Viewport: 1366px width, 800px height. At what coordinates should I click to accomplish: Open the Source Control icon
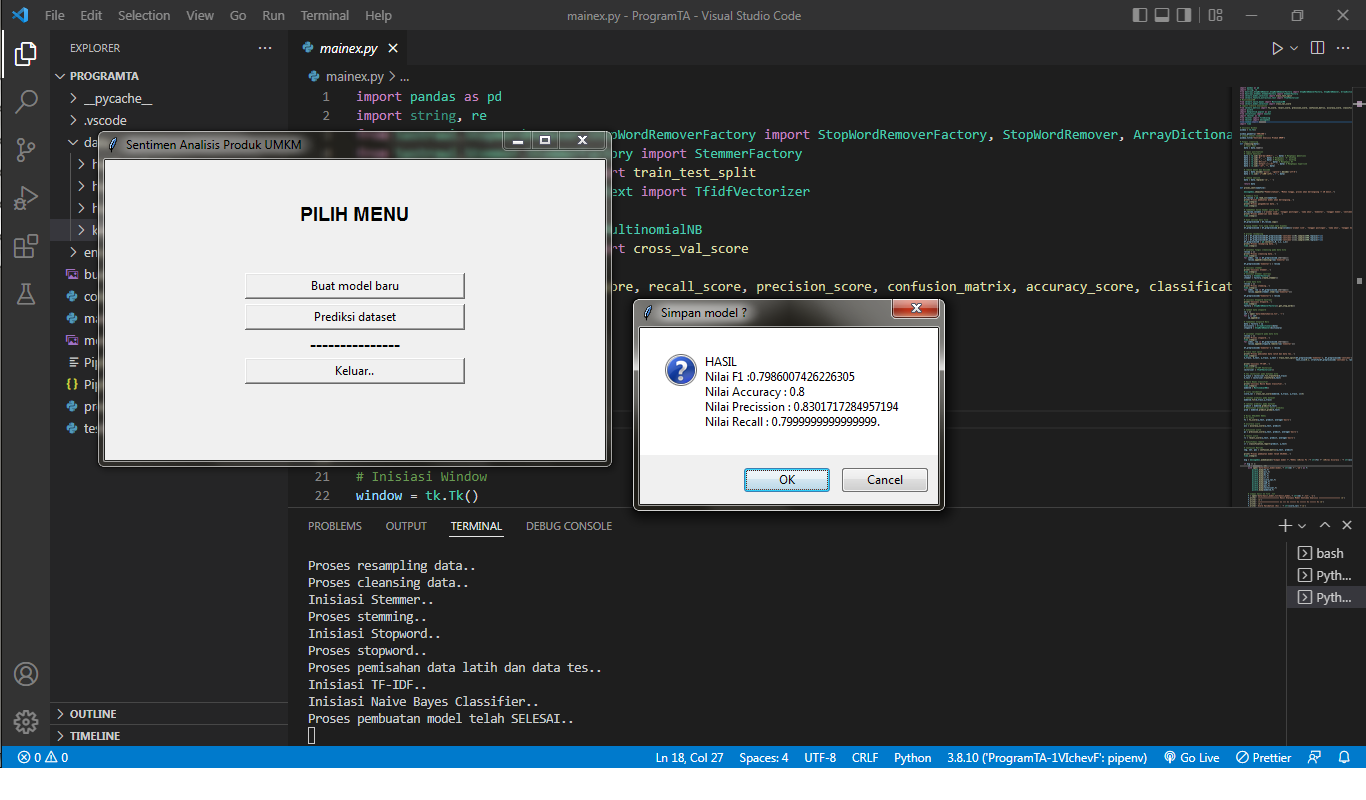(x=26, y=149)
